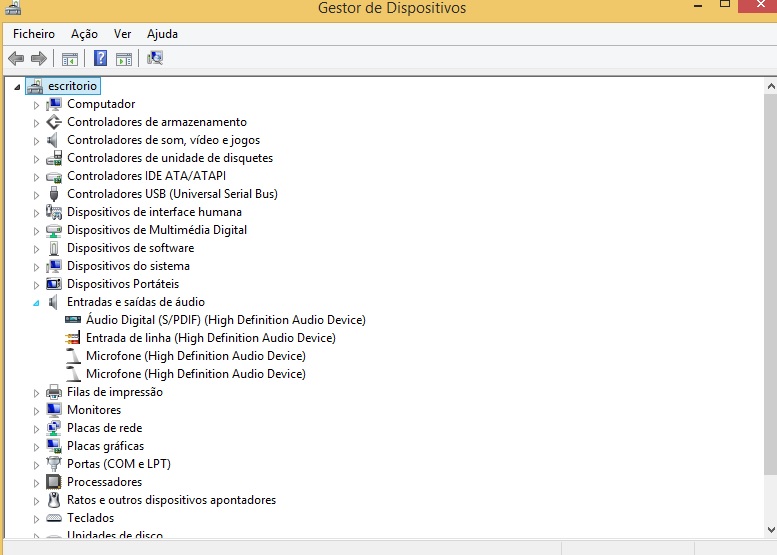
Task: Click the Gestor de Dispositivos title bar icon
Action: 13,7
